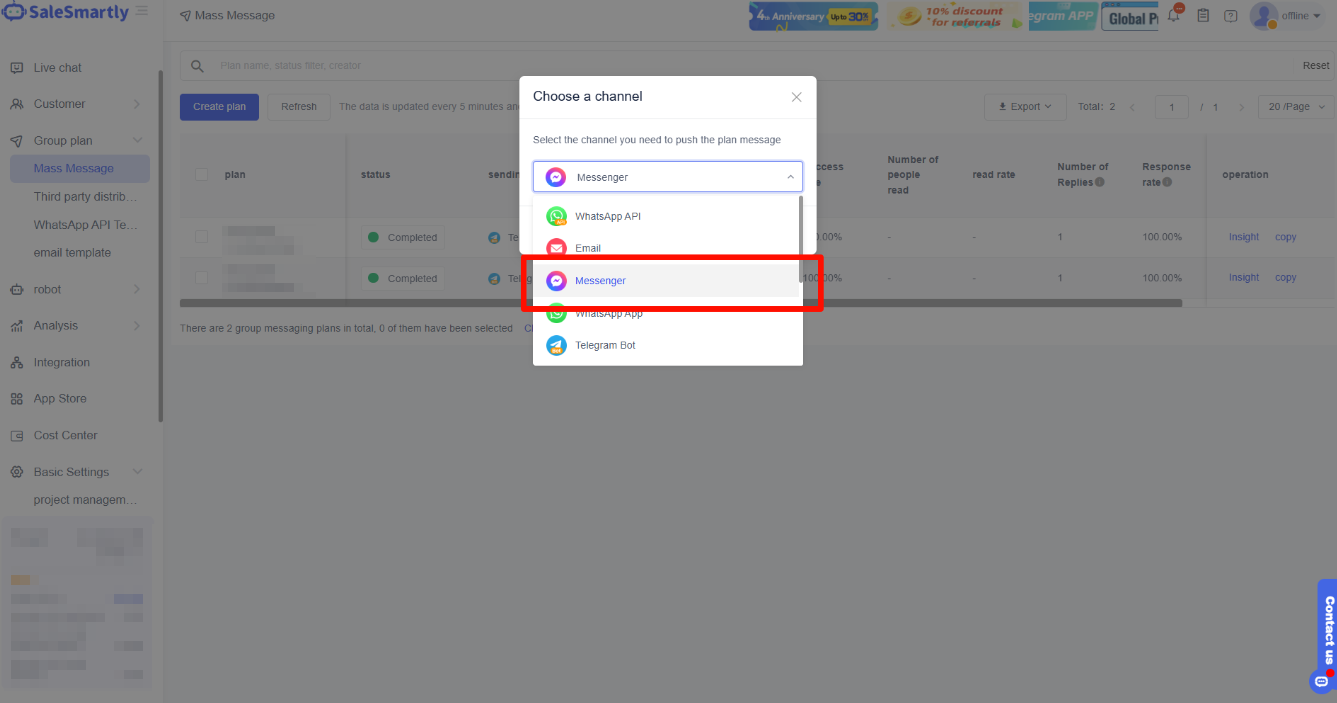Click the Number of people read header
The height and width of the screenshot is (703, 1337).
tap(913, 175)
